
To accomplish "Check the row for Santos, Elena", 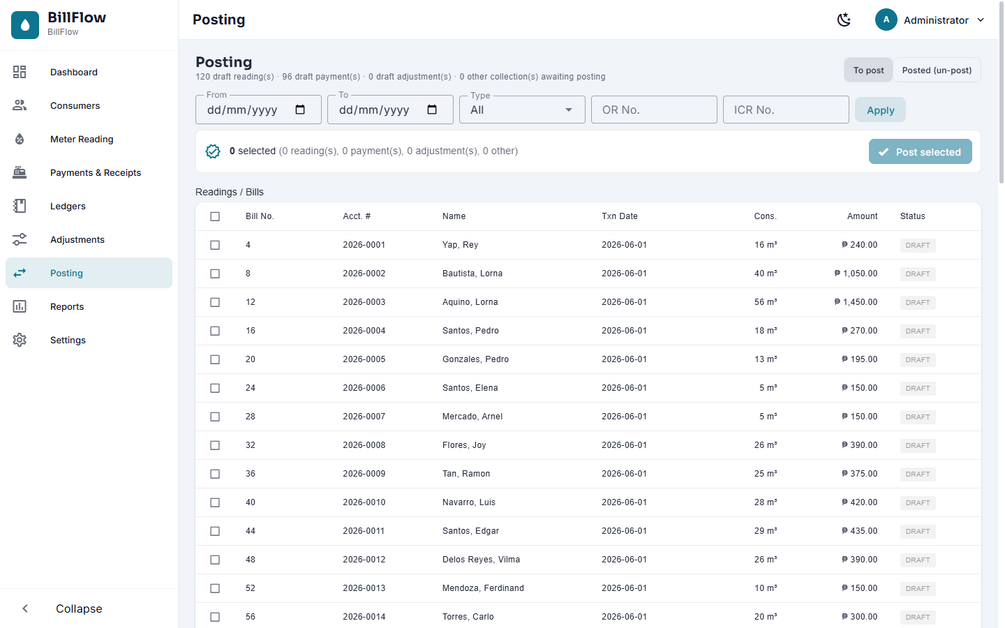I will pos(215,388).
